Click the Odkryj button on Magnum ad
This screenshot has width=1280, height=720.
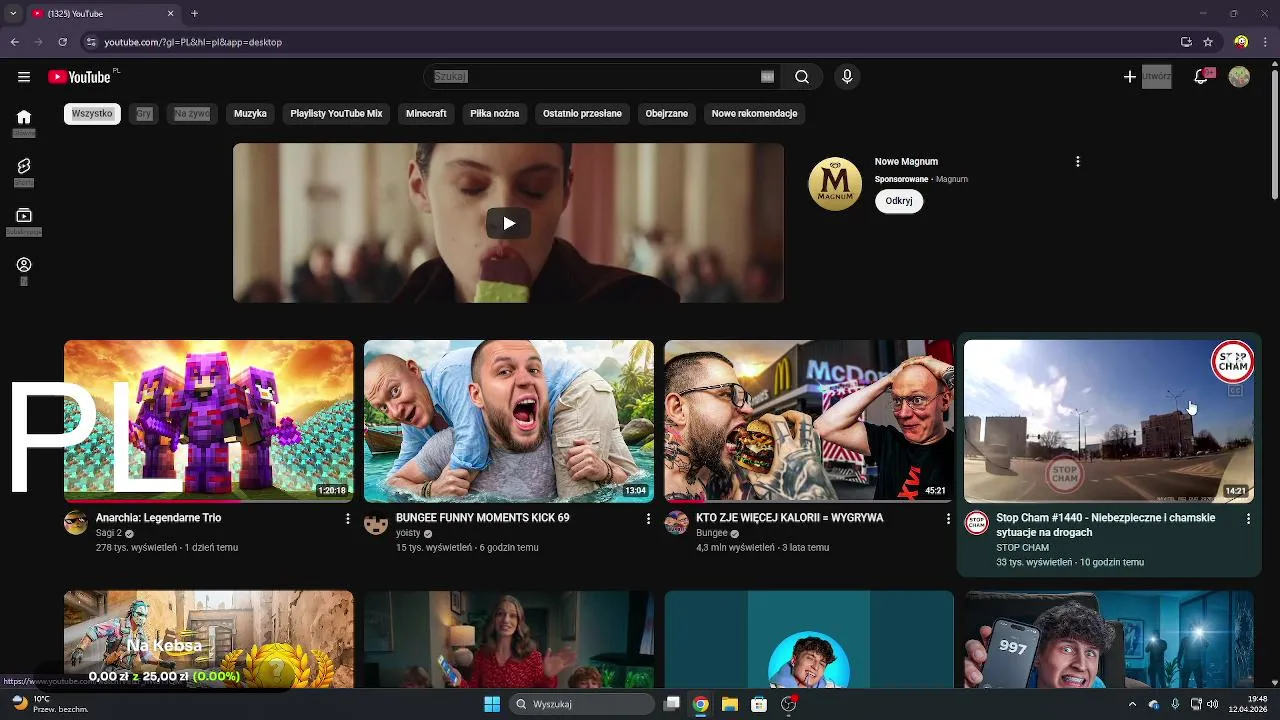pyautogui.click(x=899, y=201)
